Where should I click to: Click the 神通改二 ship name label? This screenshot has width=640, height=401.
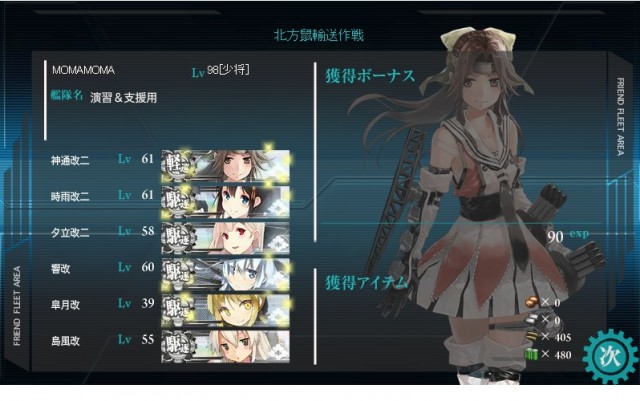[70, 160]
